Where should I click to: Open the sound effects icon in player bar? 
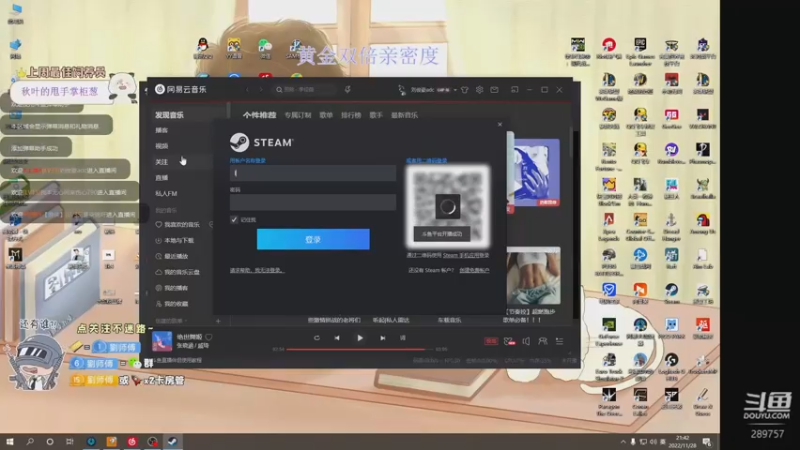(509, 341)
